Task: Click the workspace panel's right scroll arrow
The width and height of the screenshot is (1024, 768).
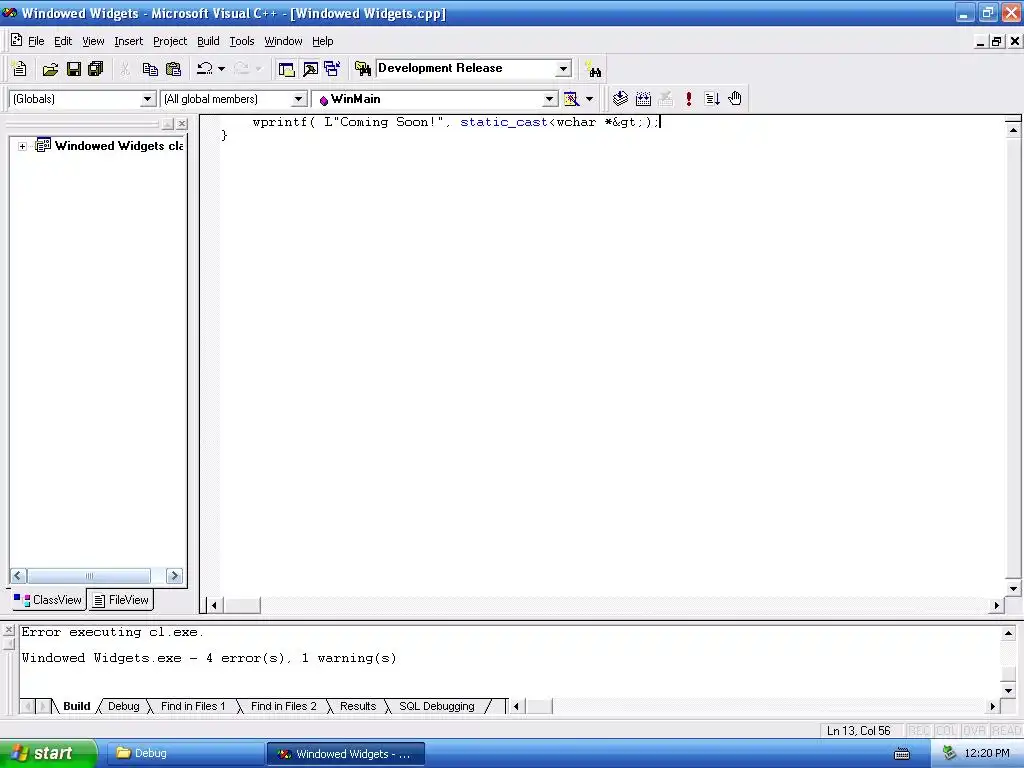Action: [x=174, y=575]
